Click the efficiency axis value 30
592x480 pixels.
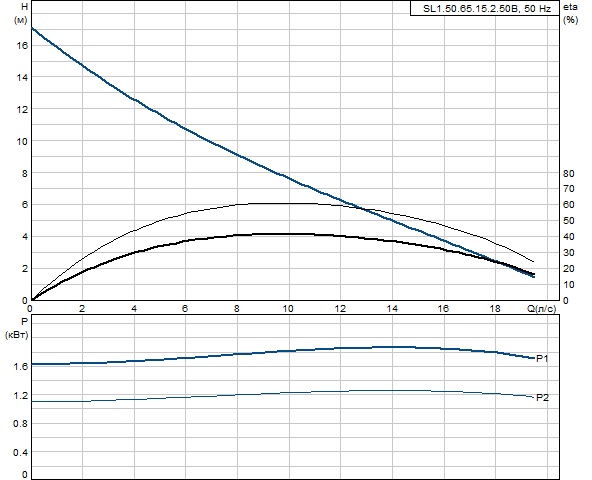coord(569,253)
